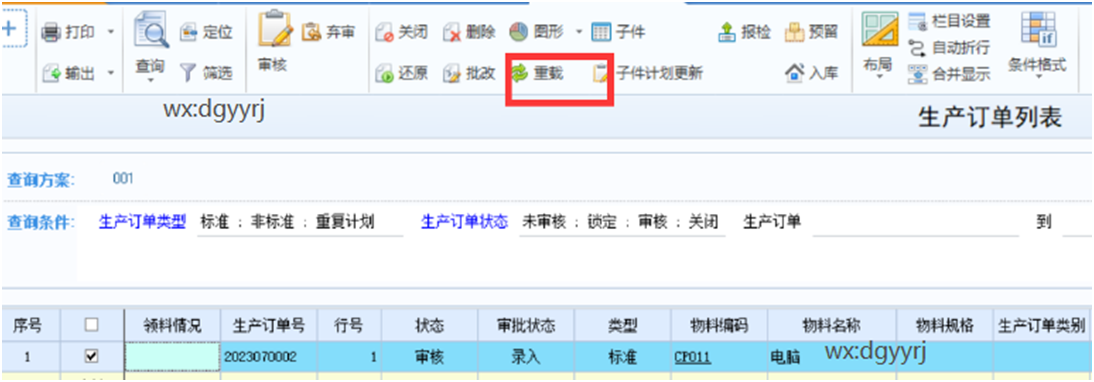Viewport: 1094px width, 382px height.
Task: Click the 审批状态 column header
Action: click(526, 325)
